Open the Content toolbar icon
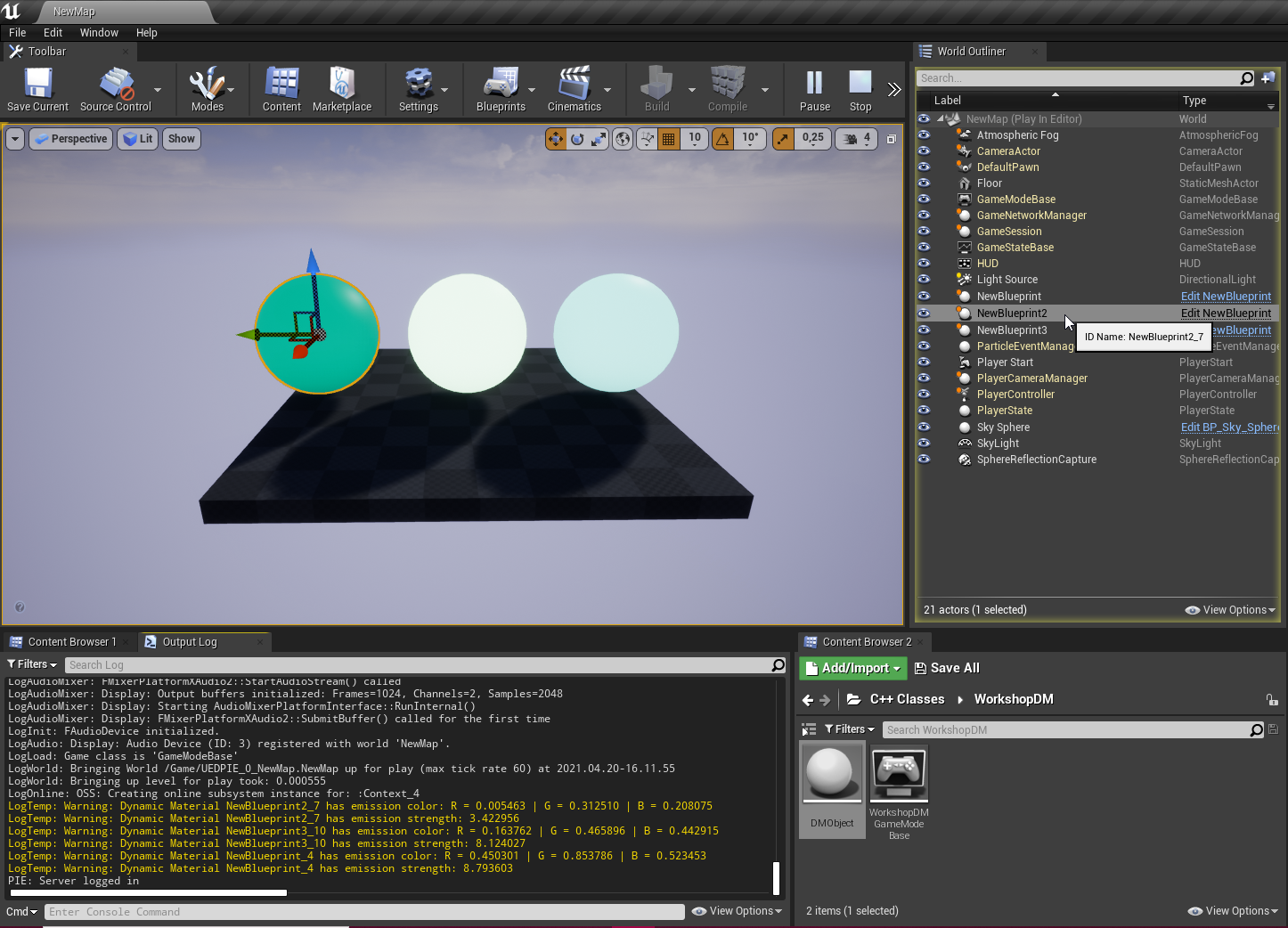1288x928 pixels. pyautogui.click(x=281, y=90)
